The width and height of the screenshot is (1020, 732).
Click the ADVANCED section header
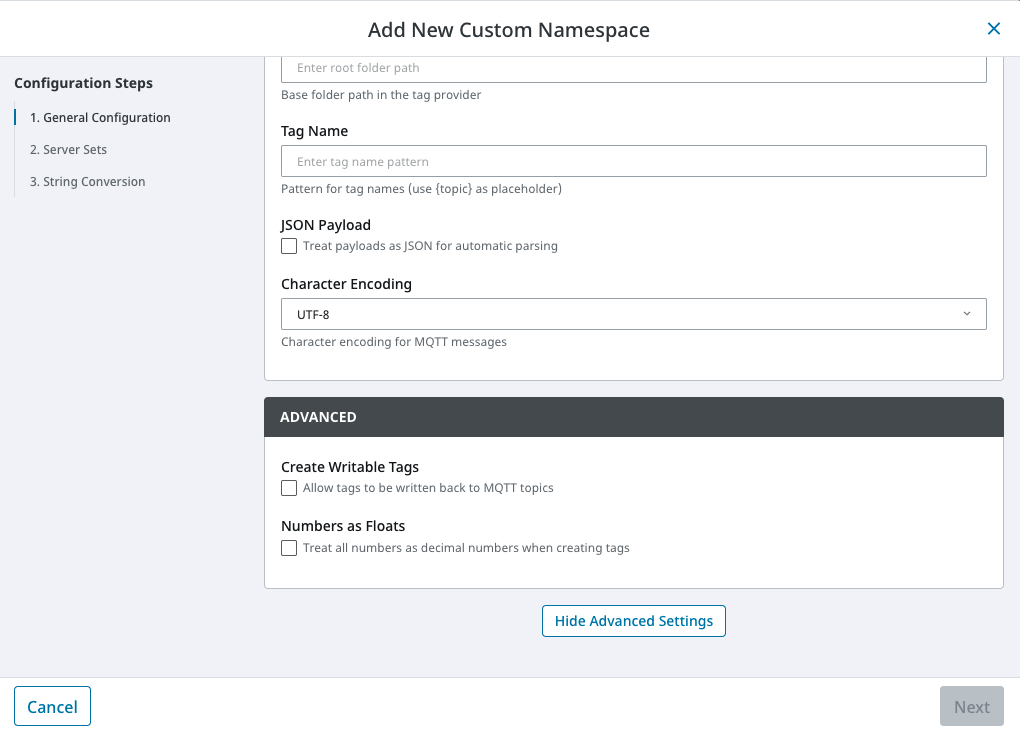point(633,417)
